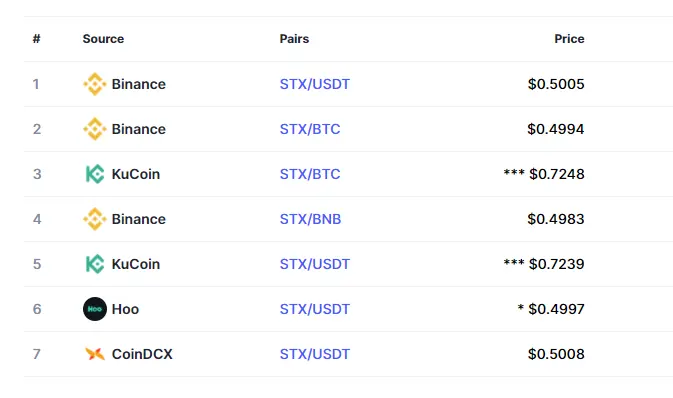Click the CoinDCX exchange name
Screen dimensions: 673x398
[142, 354]
